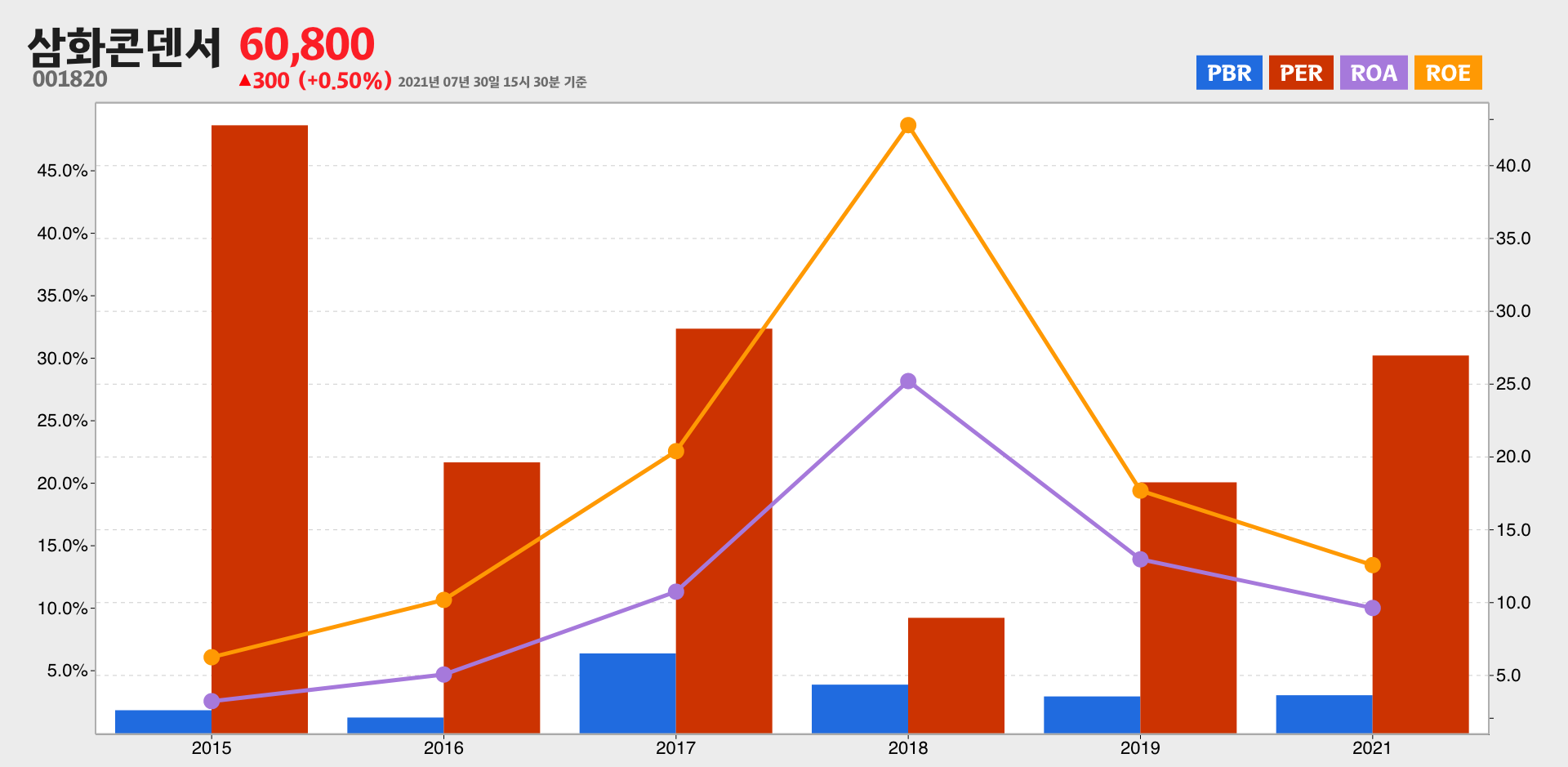Click the purple ROA point at 2016
1568x767 pixels.
pos(443,675)
